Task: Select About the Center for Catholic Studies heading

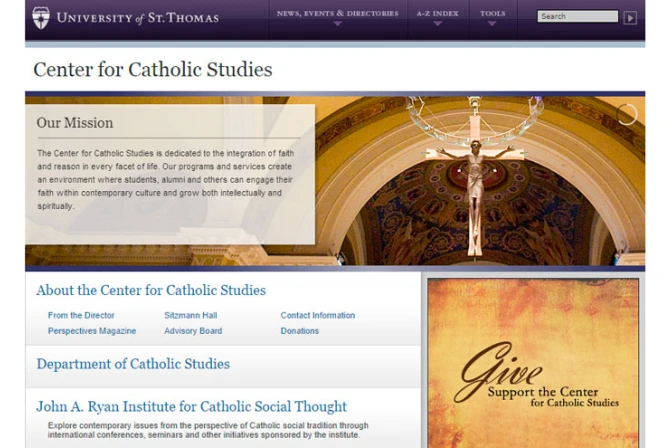Action: pos(151,291)
